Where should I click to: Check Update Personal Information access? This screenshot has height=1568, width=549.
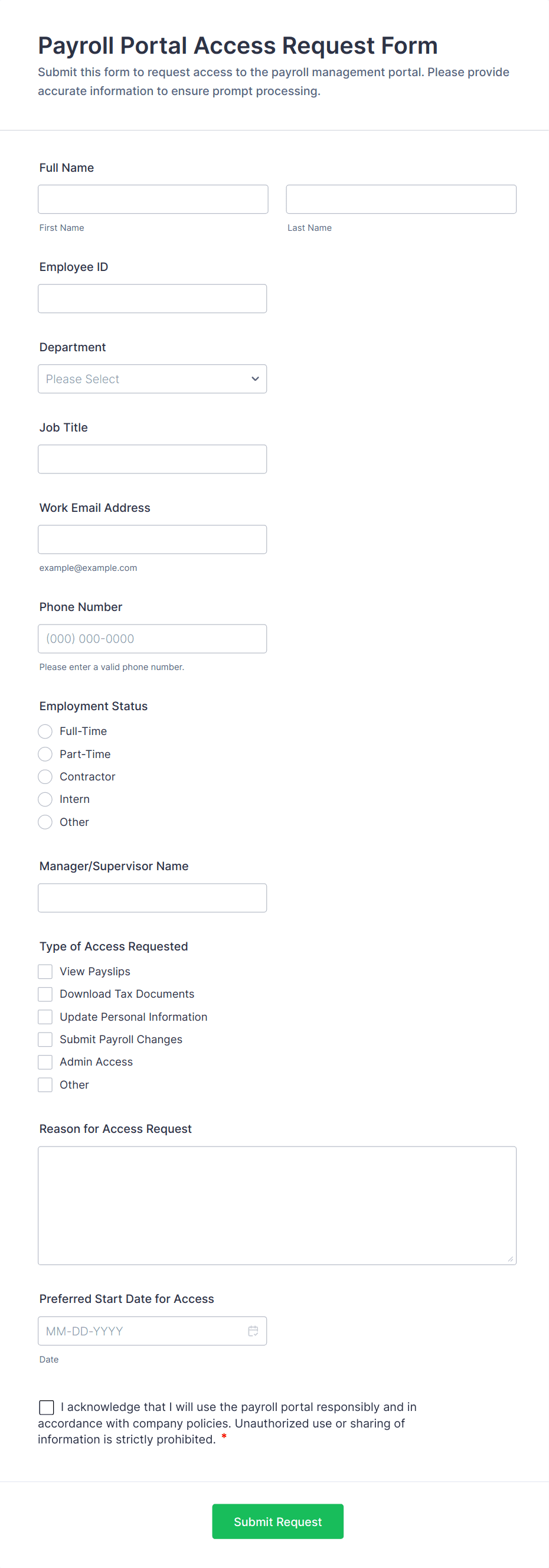(44, 1016)
